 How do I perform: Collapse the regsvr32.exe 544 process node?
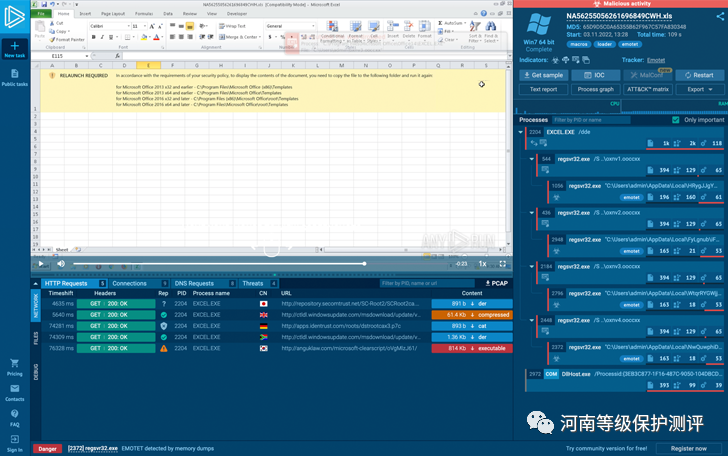click(x=533, y=158)
